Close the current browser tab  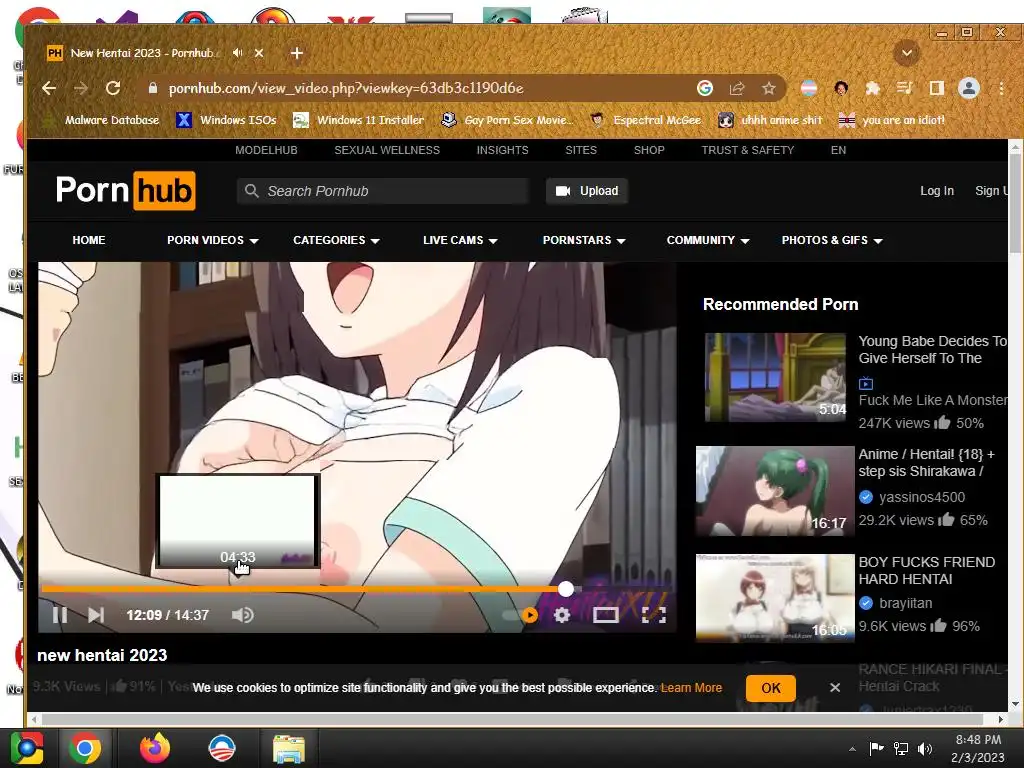point(259,53)
